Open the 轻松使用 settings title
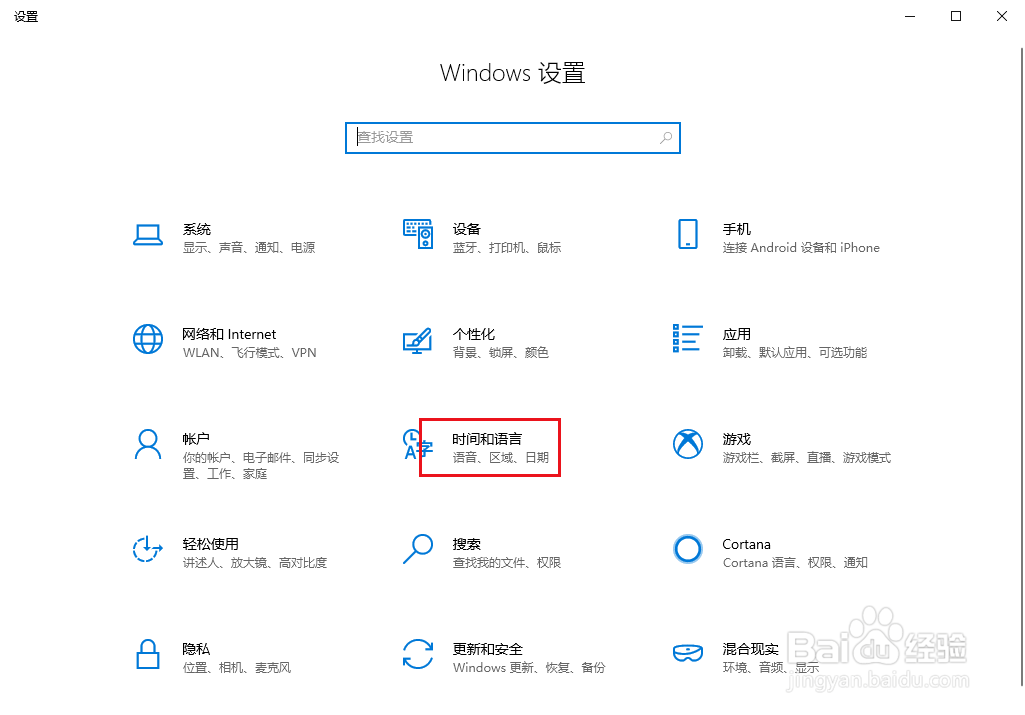The height and width of the screenshot is (715, 1025). [x=210, y=544]
